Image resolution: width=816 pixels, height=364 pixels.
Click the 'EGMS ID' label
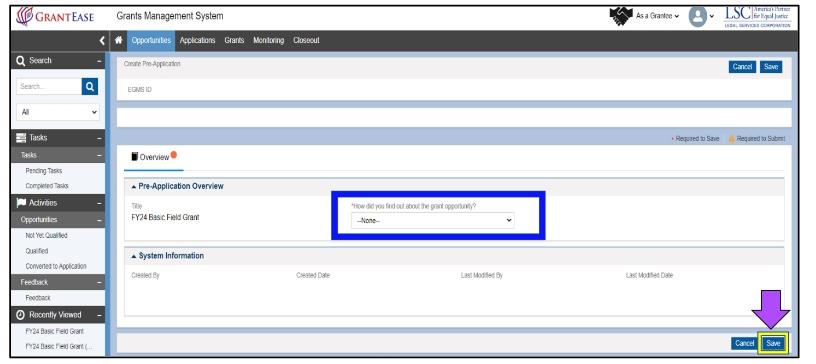pos(139,90)
